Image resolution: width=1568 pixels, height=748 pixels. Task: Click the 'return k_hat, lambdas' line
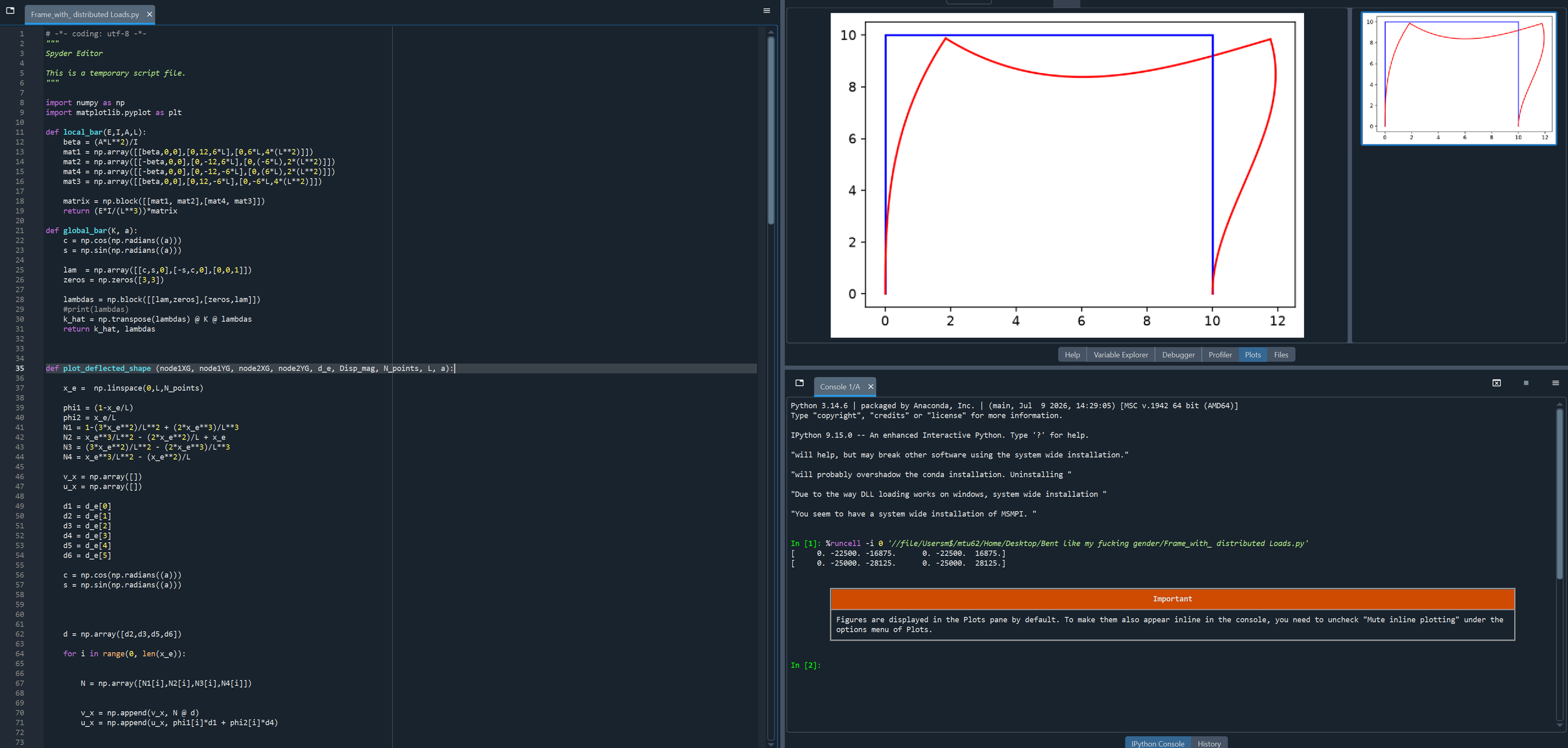(x=109, y=329)
